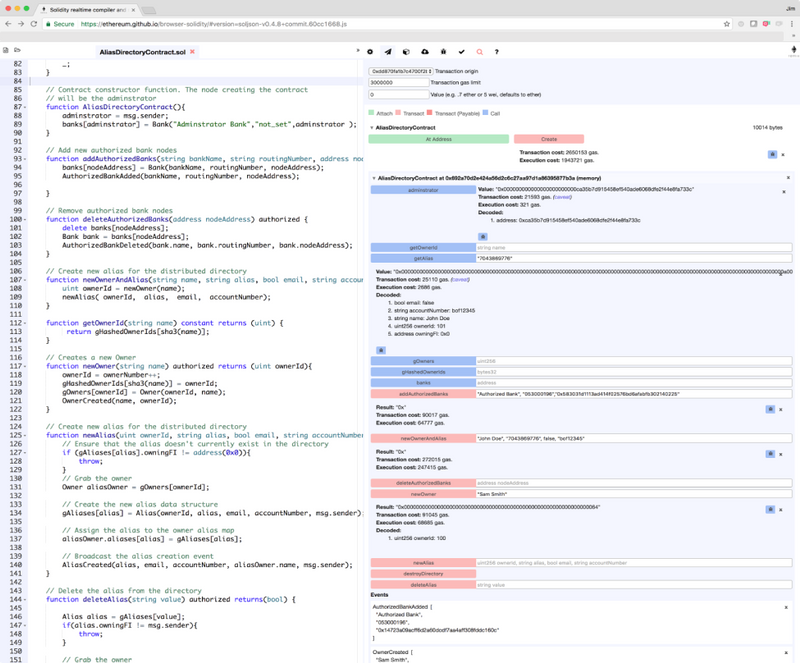Open a new browser tab

pyautogui.click(x=148, y=10)
